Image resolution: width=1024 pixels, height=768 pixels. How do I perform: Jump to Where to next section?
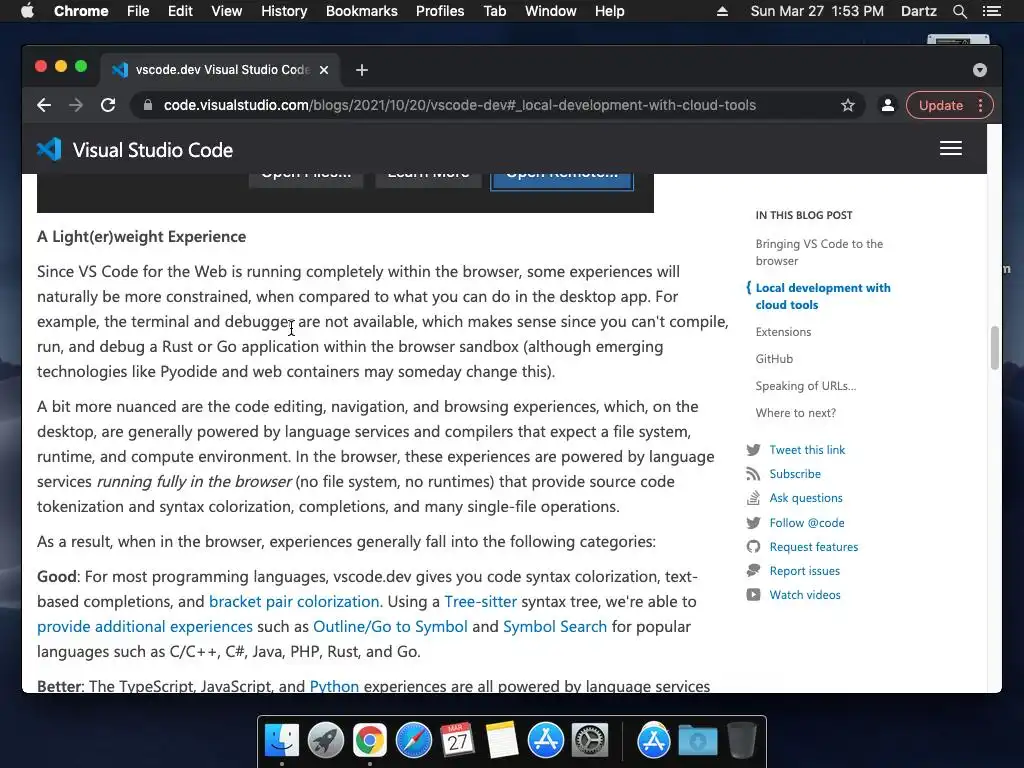pyautogui.click(x=795, y=413)
